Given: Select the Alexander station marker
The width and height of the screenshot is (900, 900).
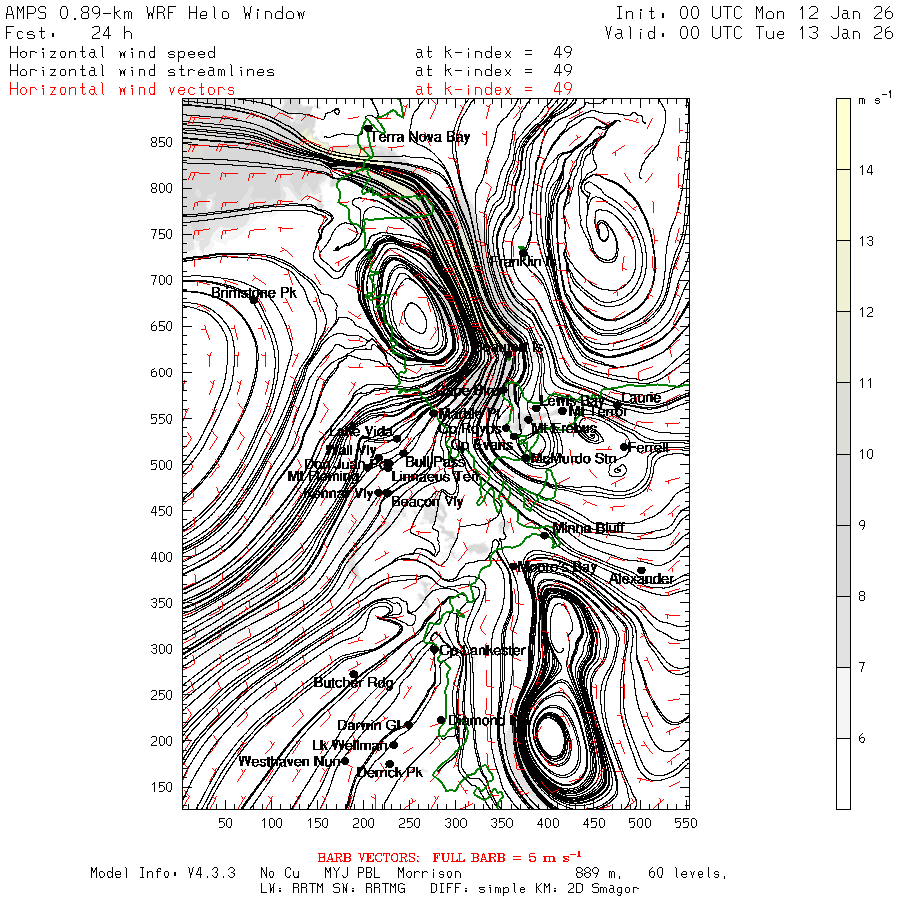Looking at the screenshot, I should tap(641, 571).
